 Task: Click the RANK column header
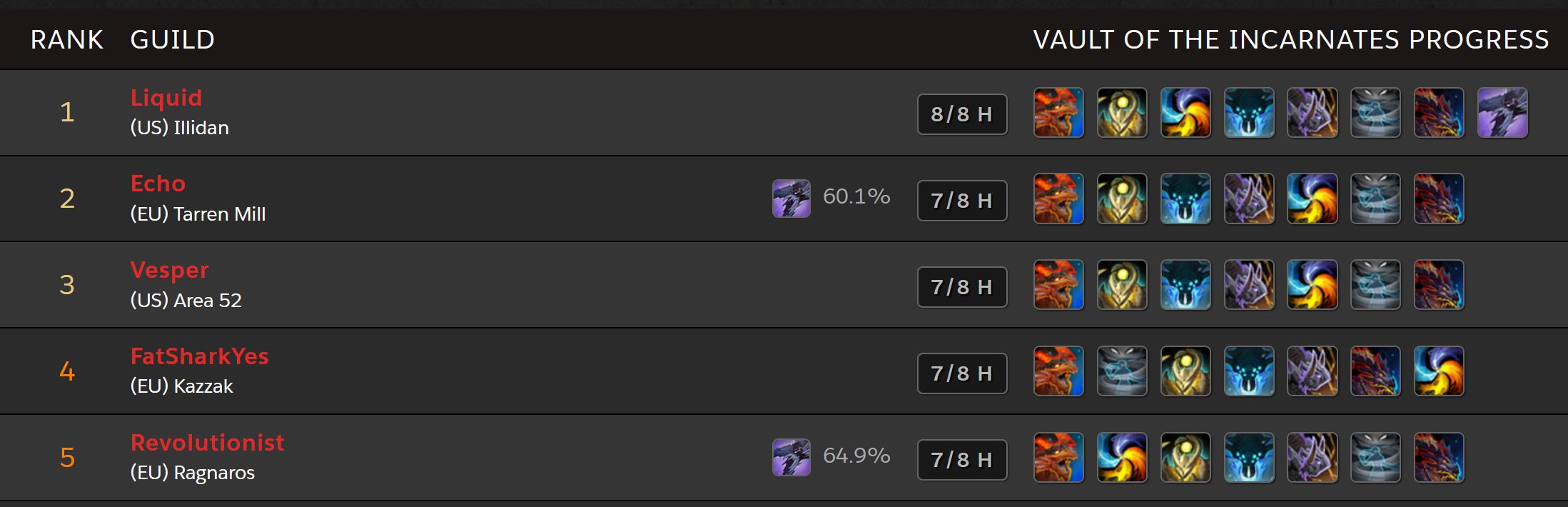pyautogui.click(x=67, y=39)
